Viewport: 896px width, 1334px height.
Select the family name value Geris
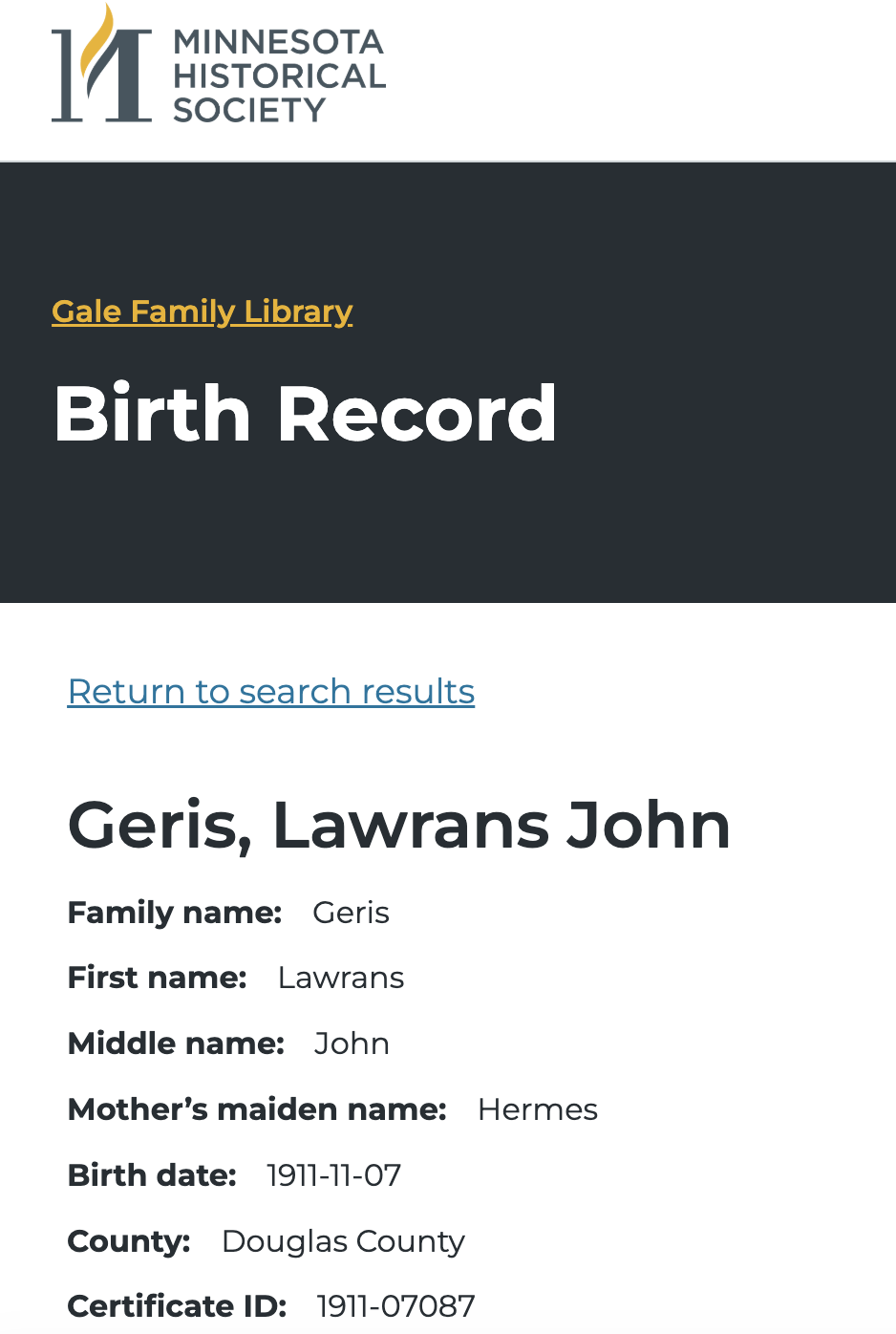[351, 913]
